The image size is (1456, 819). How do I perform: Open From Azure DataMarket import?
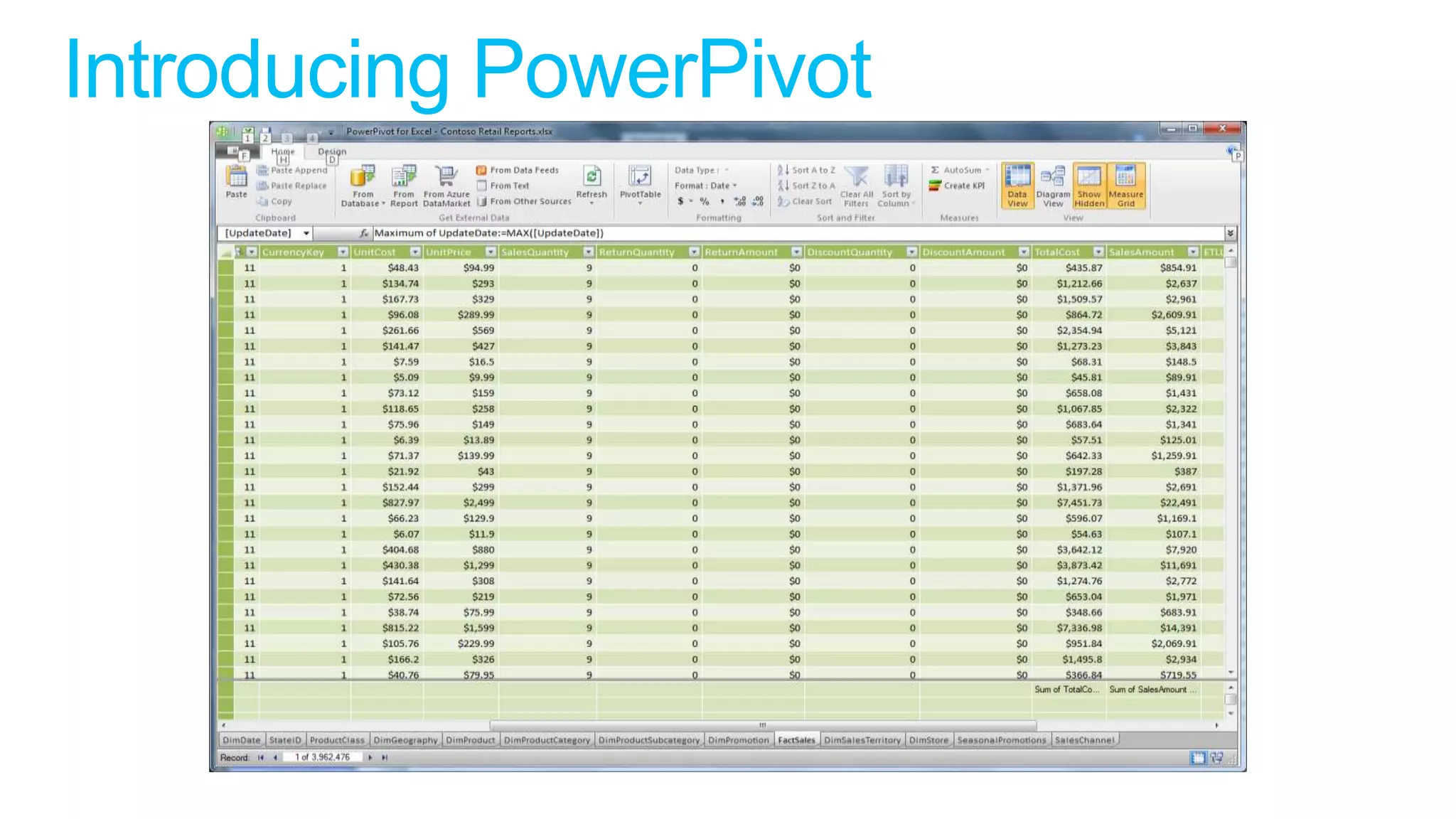pyautogui.click(x=446, y=186)
